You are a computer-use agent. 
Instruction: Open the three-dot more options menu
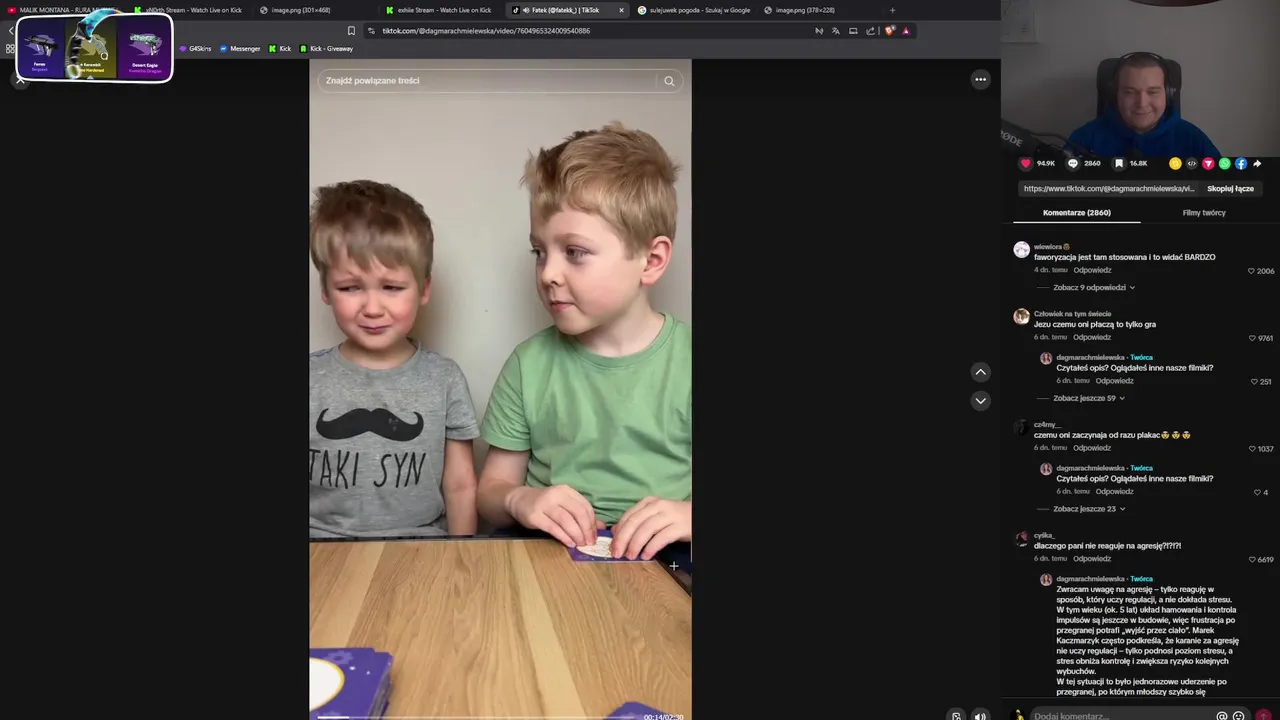[980, 79]
